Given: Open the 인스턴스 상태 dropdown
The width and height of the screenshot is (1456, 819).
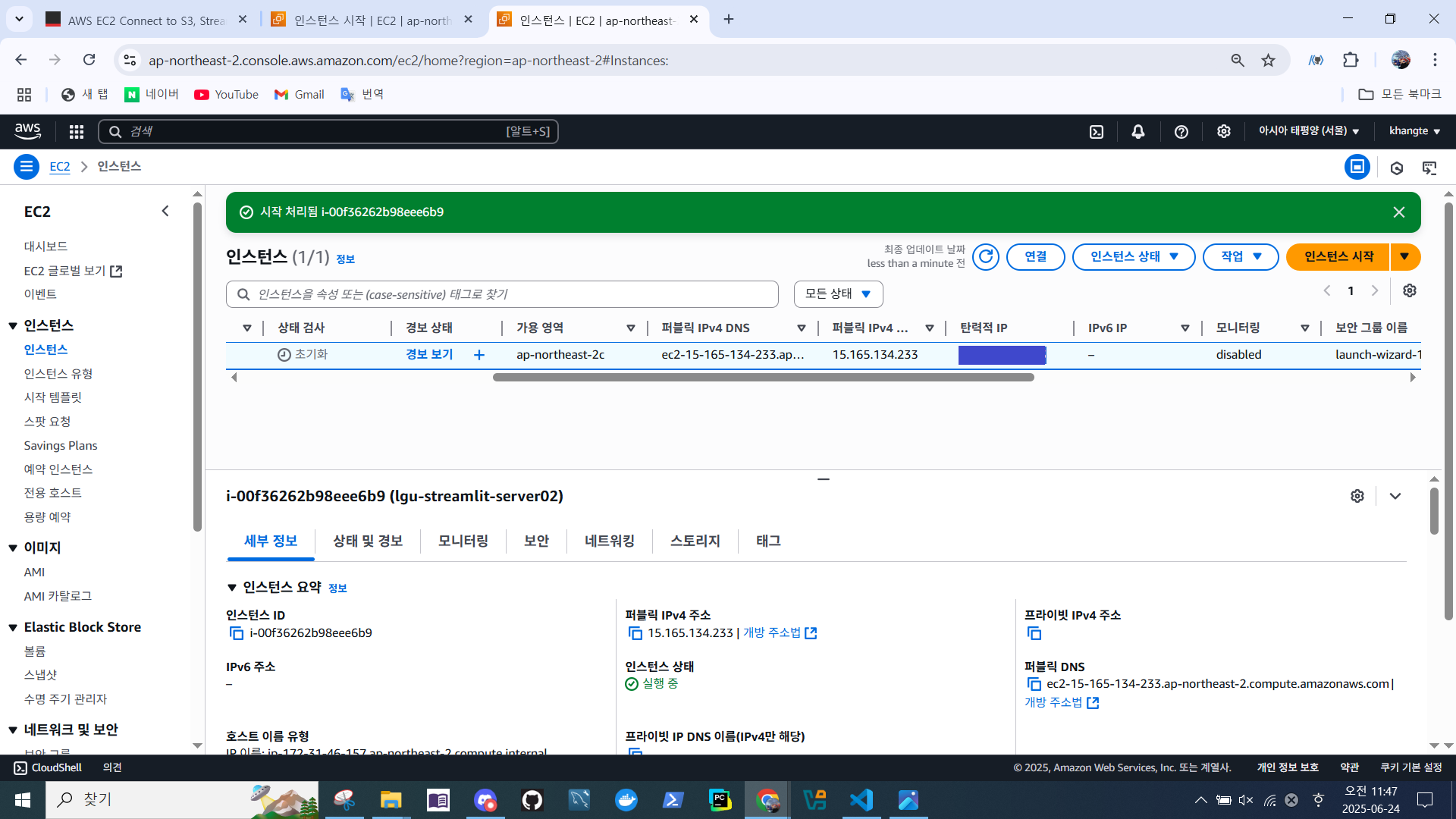Looking at the screenshot, I should (x=1134, y=257).
